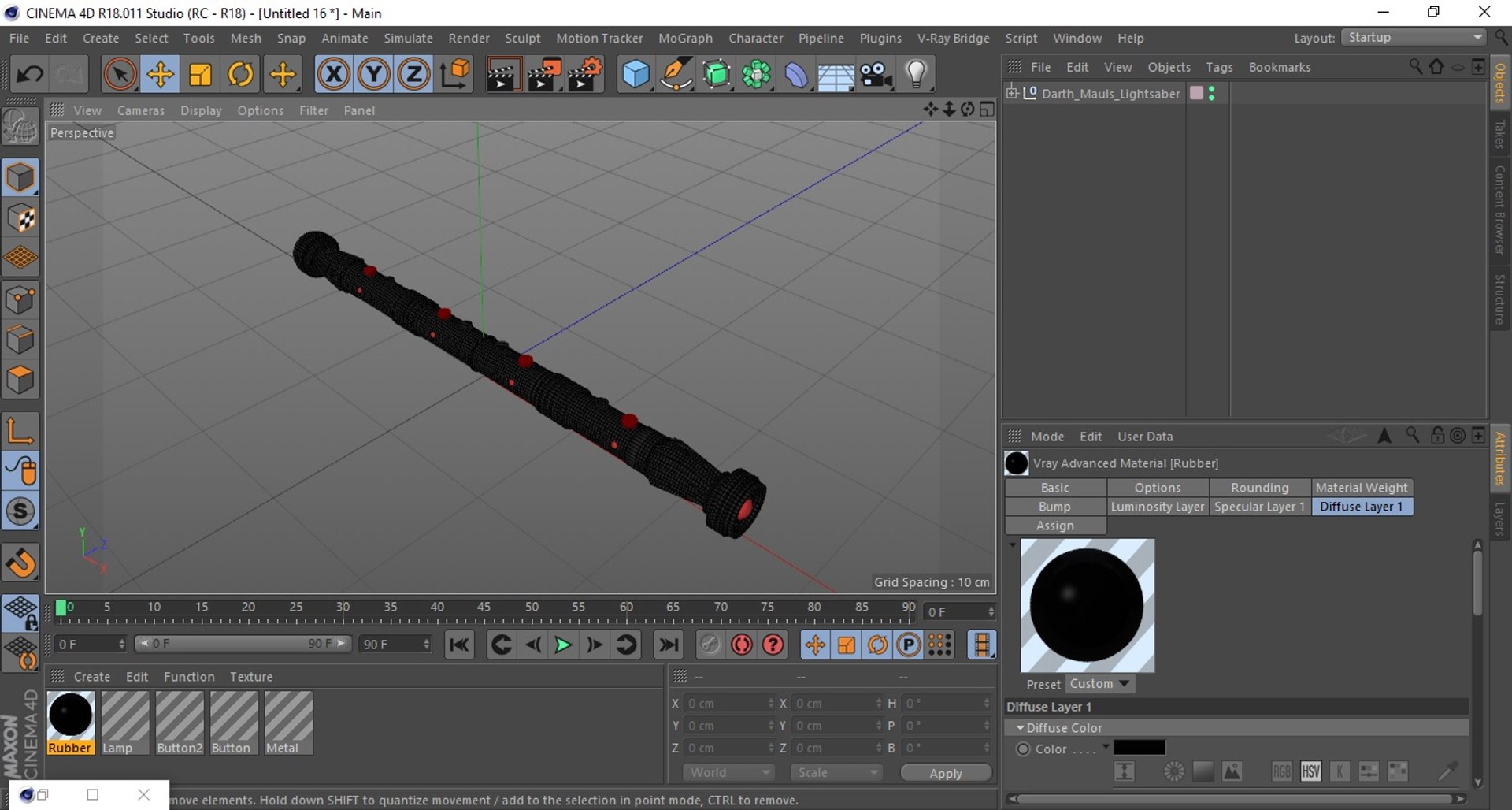Add a Subdivision Surface generator
The image size is (1512, 810).
tap(716, 75)
